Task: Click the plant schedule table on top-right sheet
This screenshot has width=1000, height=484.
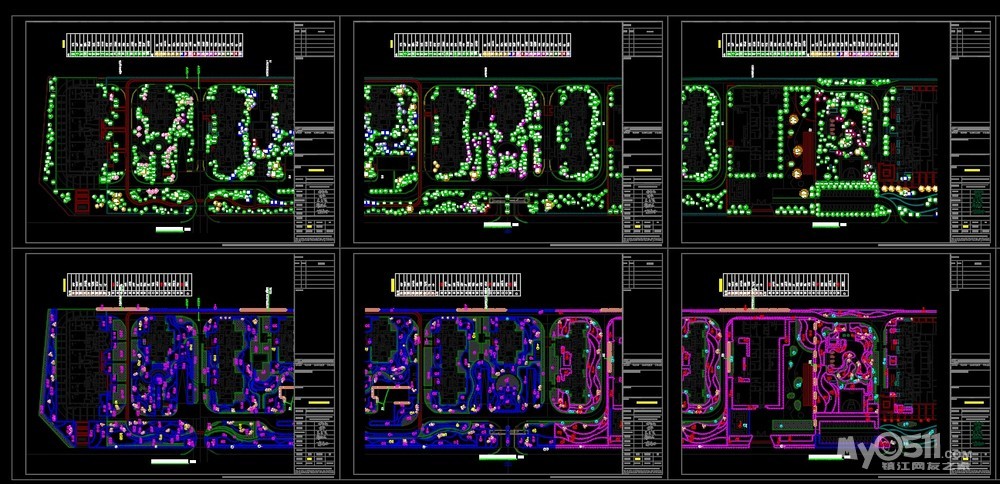Action: tap(810, 44)
